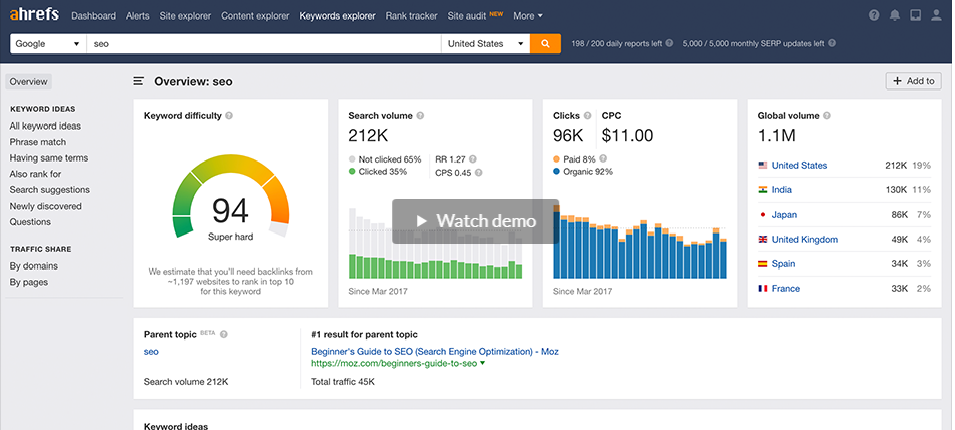Click the Spain flag icon

[x=763, y=264]
